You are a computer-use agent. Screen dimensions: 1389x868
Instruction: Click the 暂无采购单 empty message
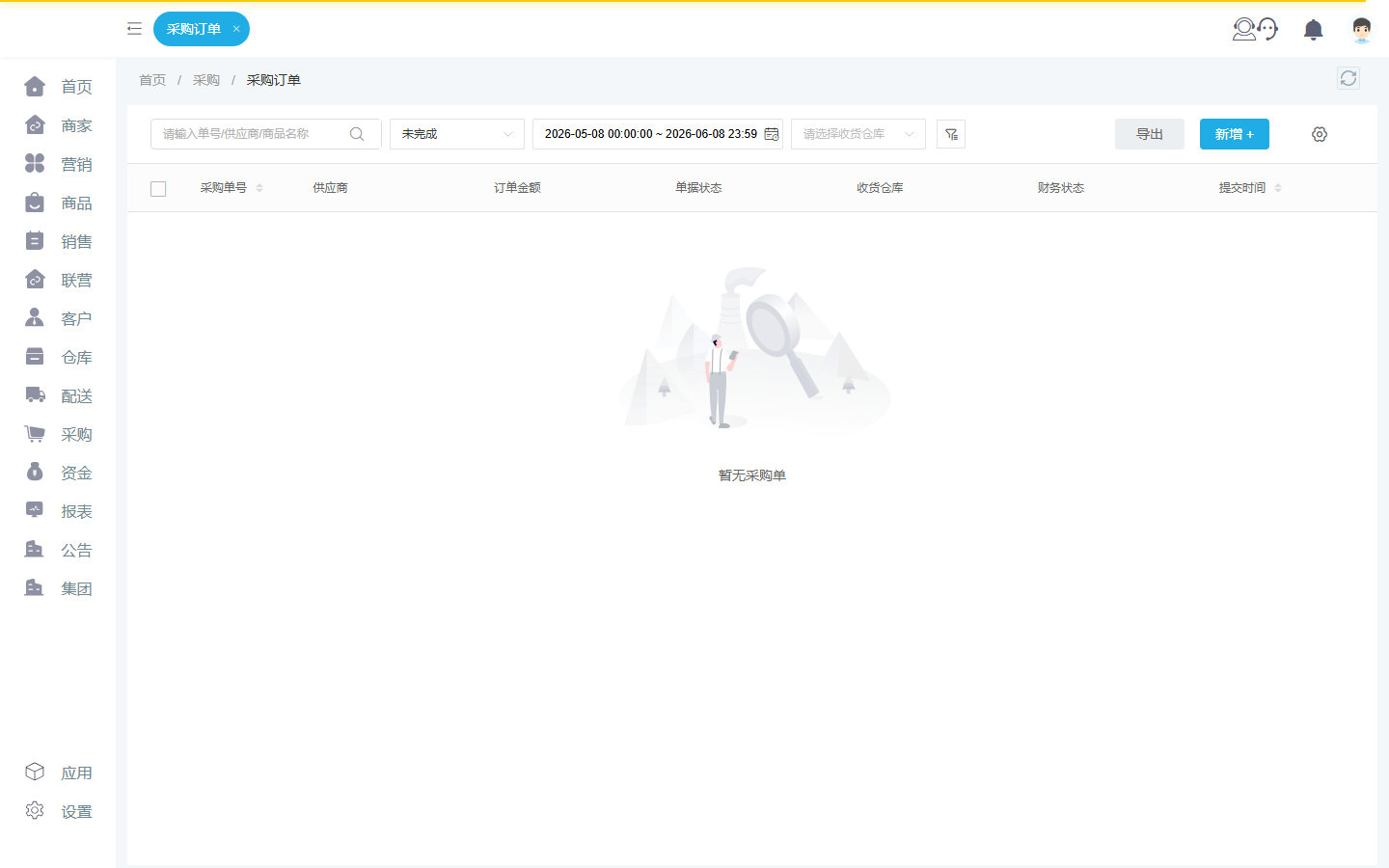click(752, 475)
